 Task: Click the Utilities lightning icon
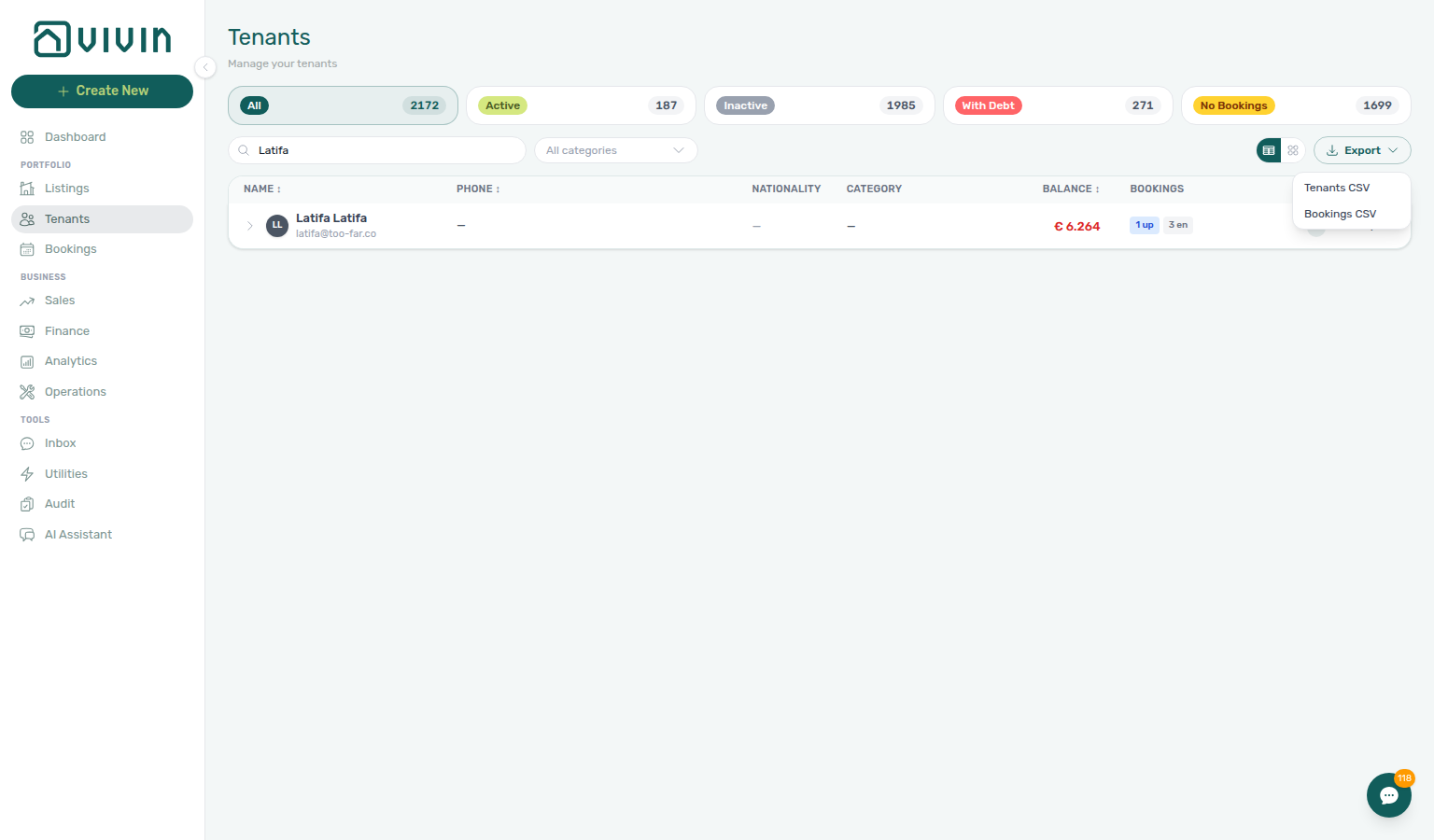click(27, 474)
